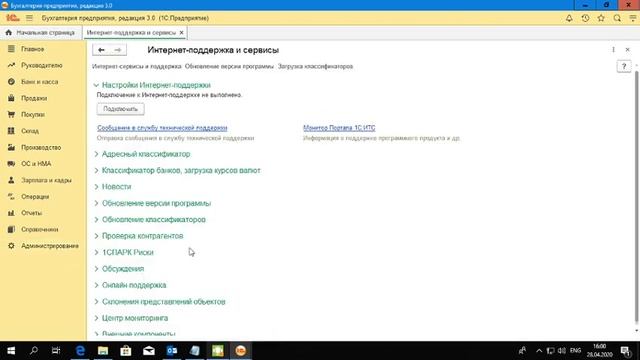Open taskbar clock showing 16:00
640x360 pixels.
(x=600, y=351)
